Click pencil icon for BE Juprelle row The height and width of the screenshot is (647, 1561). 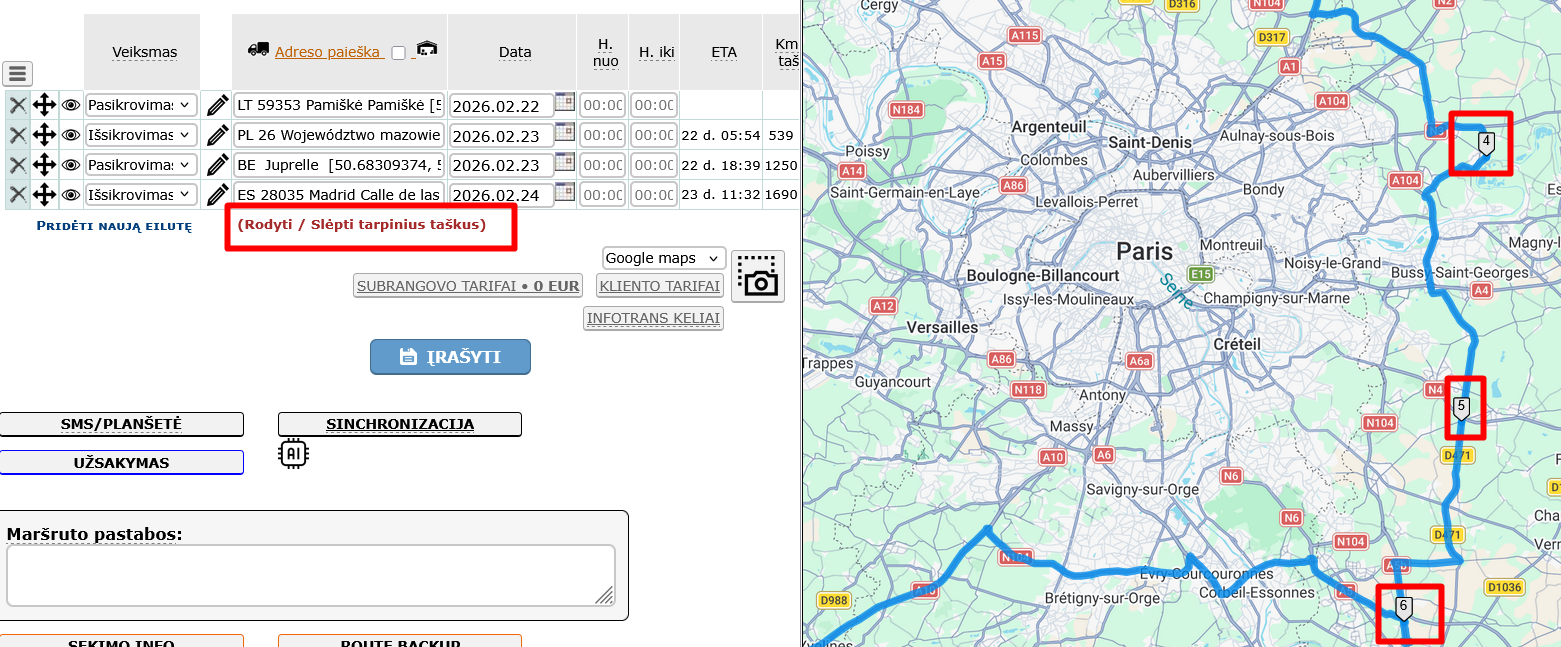pos(217,164)
